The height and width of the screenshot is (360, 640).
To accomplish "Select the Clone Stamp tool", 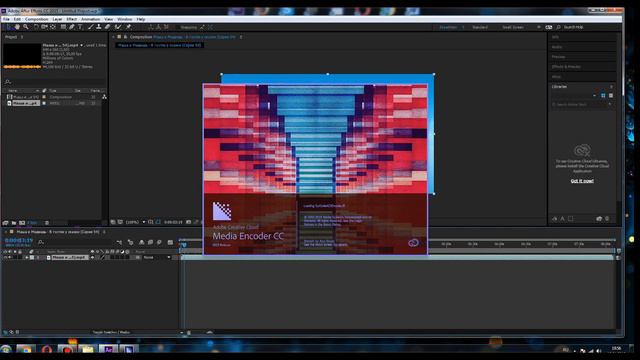I will [x=99, y=27].
